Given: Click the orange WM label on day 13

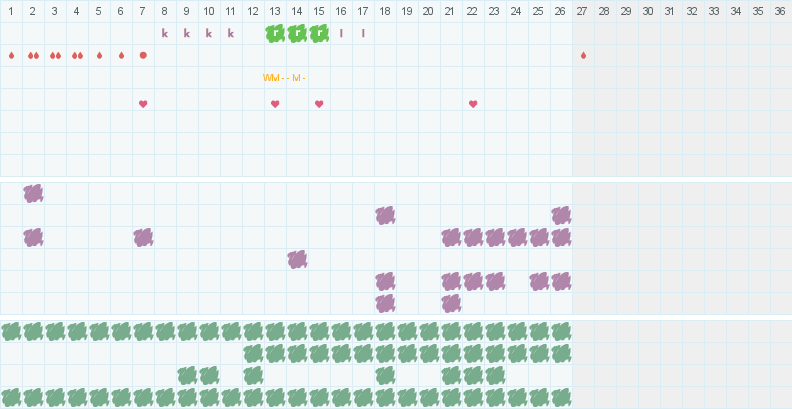Looking at the screenshot, I should (x=271, y=77).
